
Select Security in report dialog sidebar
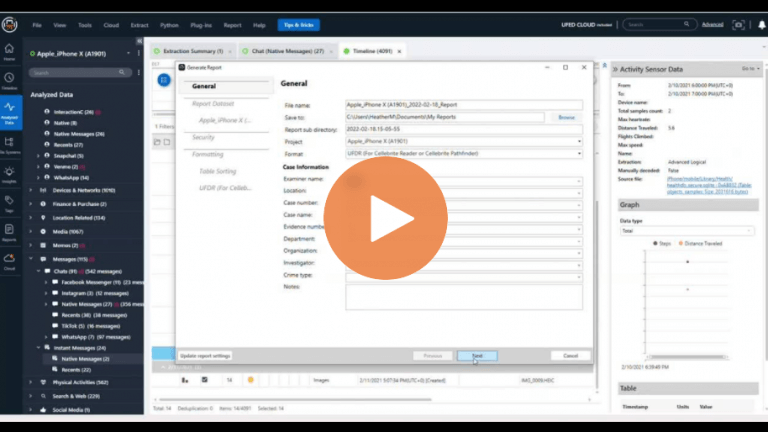point(203,138)
